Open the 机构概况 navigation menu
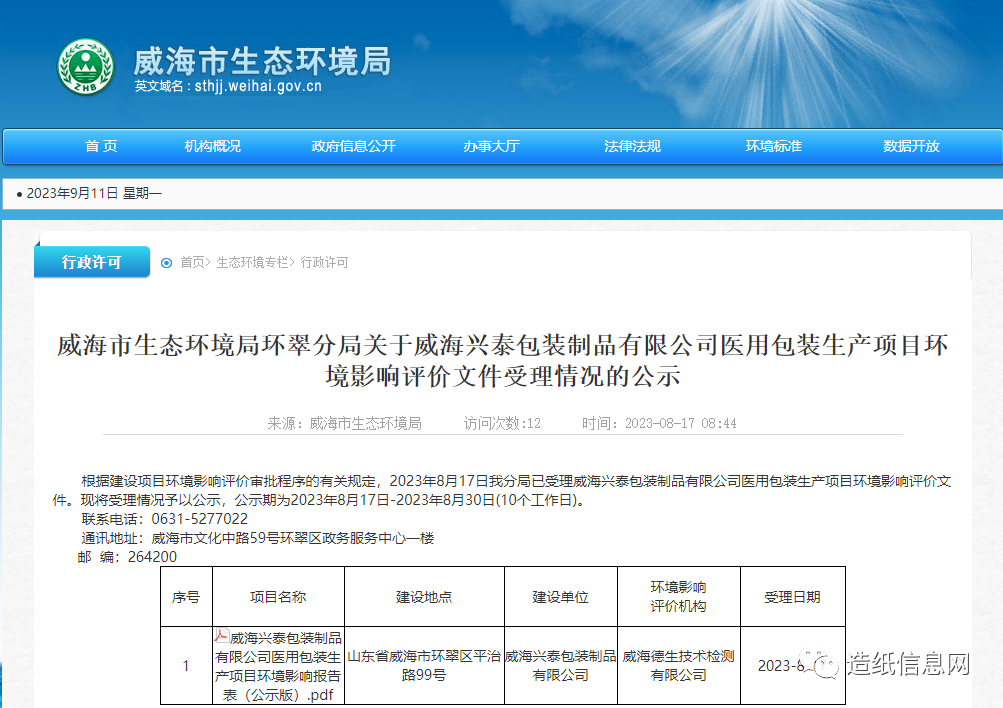The height and width of the screenshot is (708, 1003). (x=212, y=146)
